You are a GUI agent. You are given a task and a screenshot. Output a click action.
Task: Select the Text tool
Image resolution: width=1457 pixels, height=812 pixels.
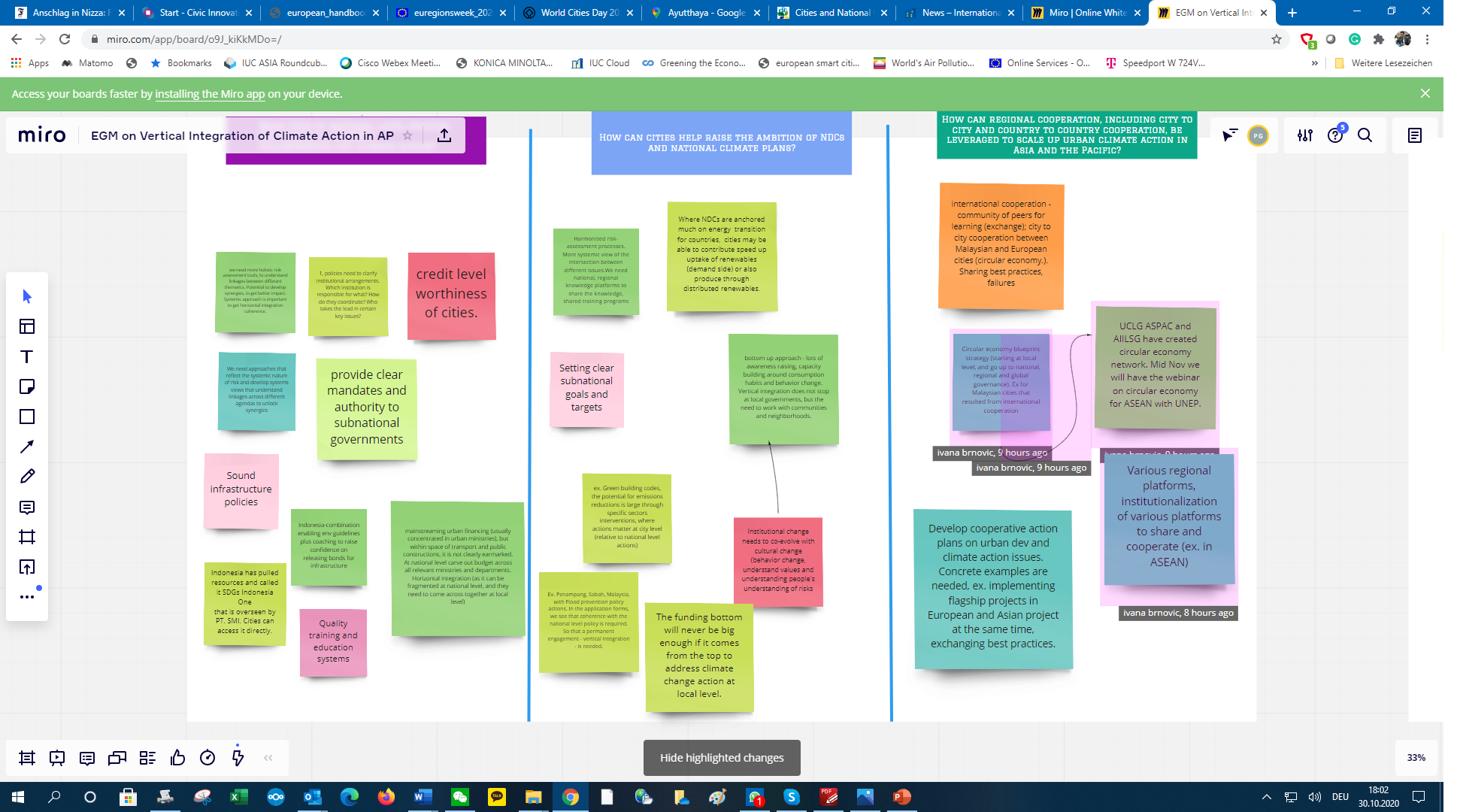27,356
